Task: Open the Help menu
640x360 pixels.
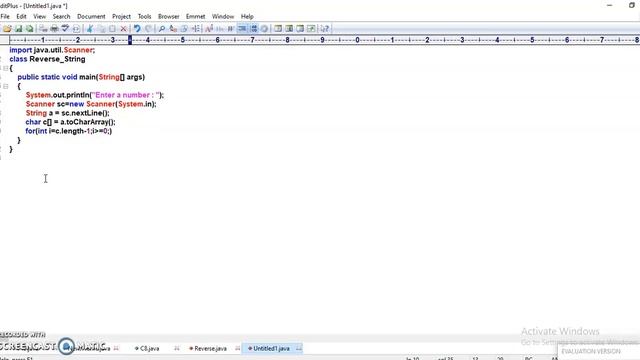Action: [247, 16]
